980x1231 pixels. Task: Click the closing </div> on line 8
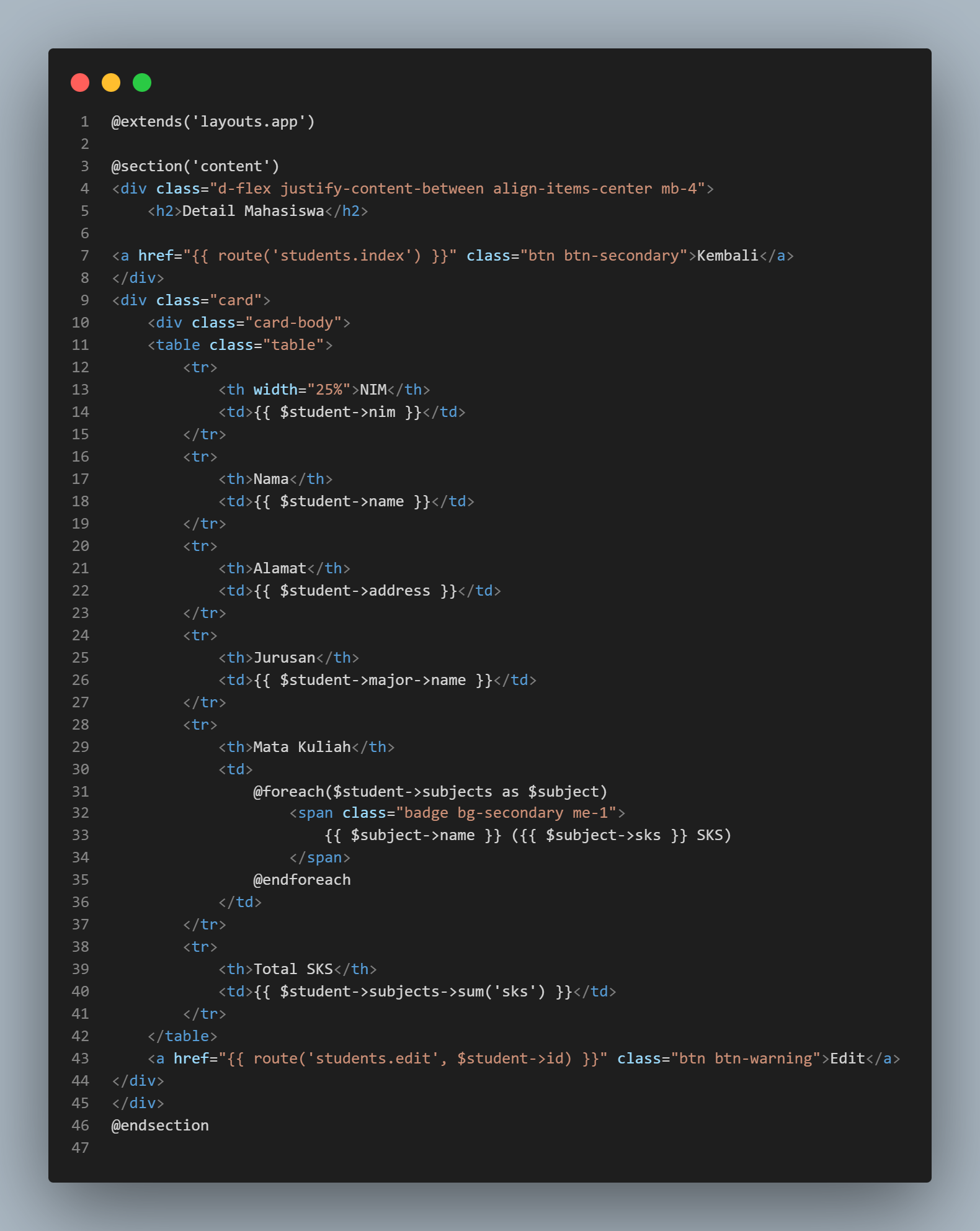pos(138,278)
